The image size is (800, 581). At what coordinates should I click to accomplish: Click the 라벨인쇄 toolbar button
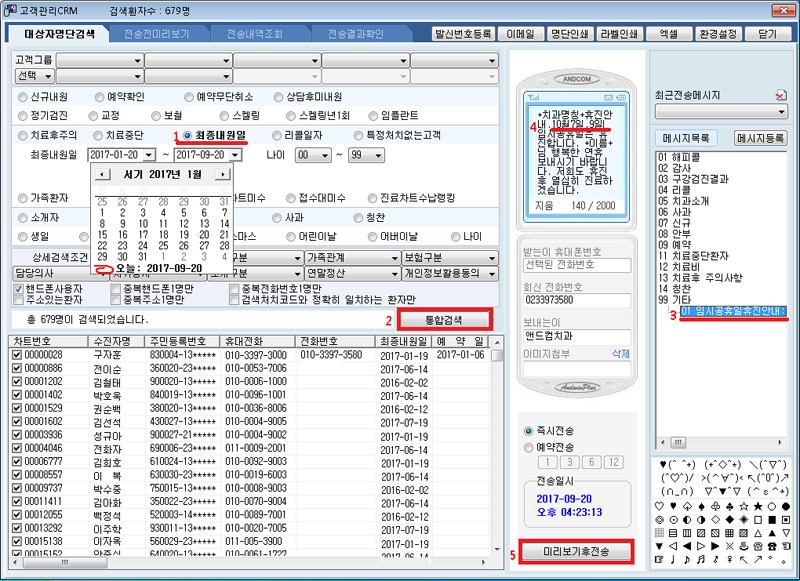616,33
